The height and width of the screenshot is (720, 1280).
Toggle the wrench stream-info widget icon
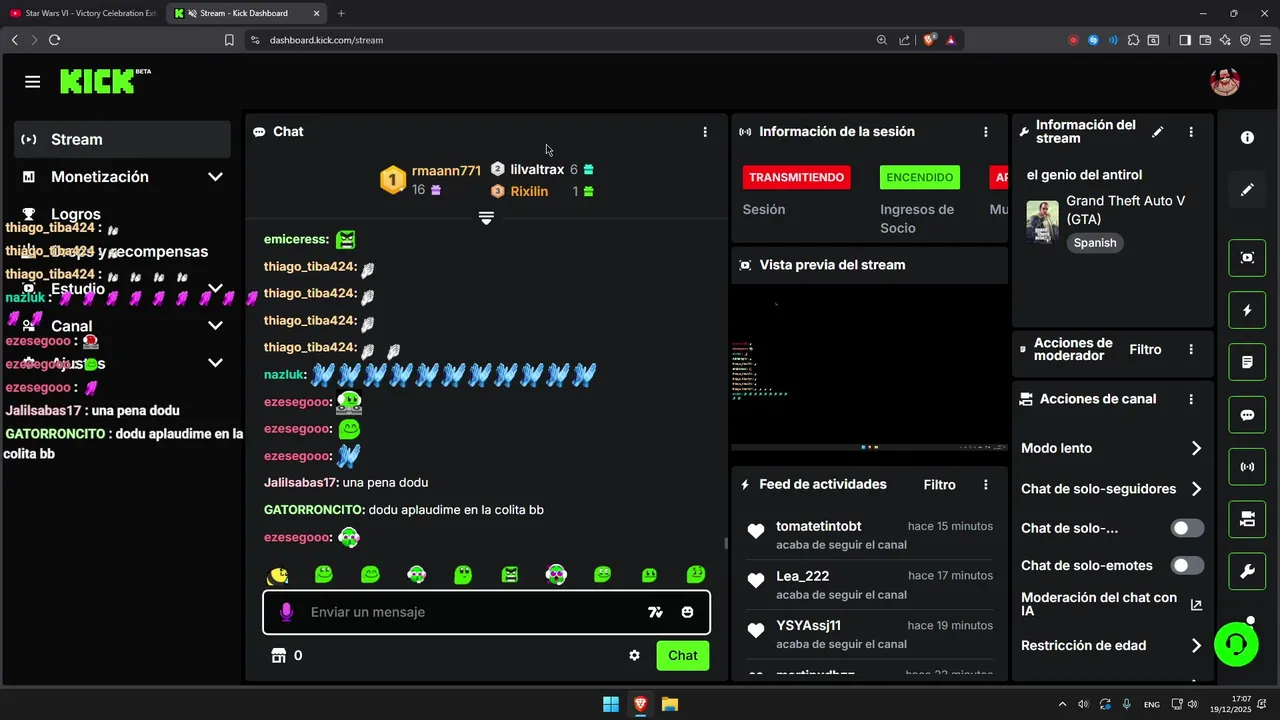[1247, 571]
